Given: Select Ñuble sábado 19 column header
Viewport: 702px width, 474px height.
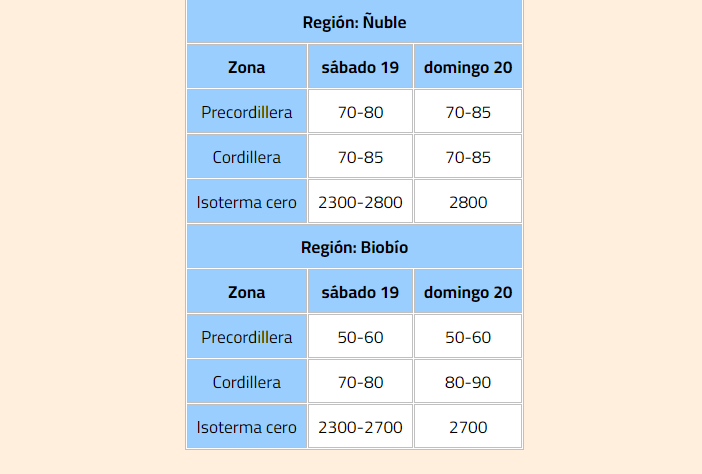Looking at the screenshot, I should (360, 67).
